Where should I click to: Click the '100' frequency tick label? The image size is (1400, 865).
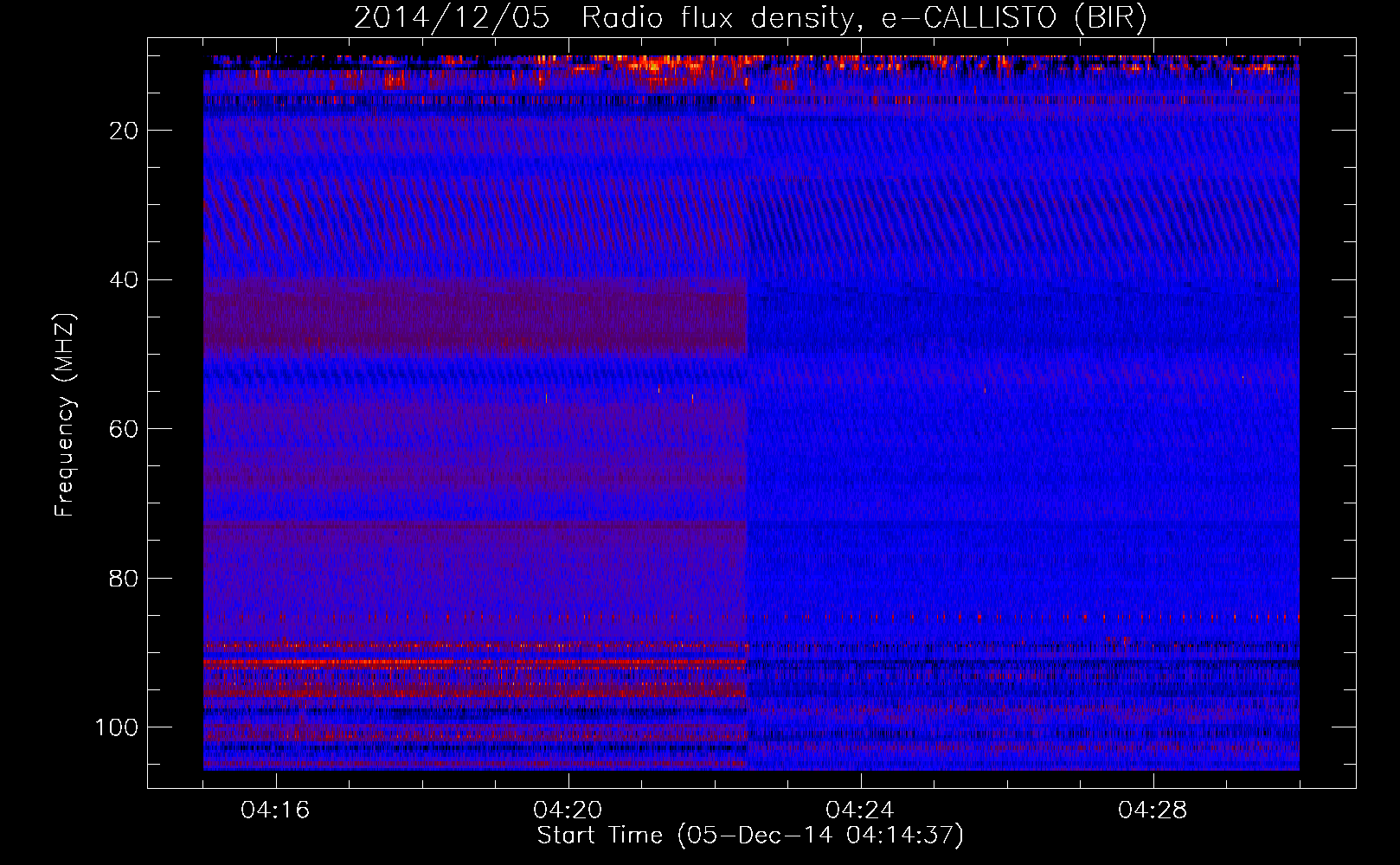[x=117, y=727]
